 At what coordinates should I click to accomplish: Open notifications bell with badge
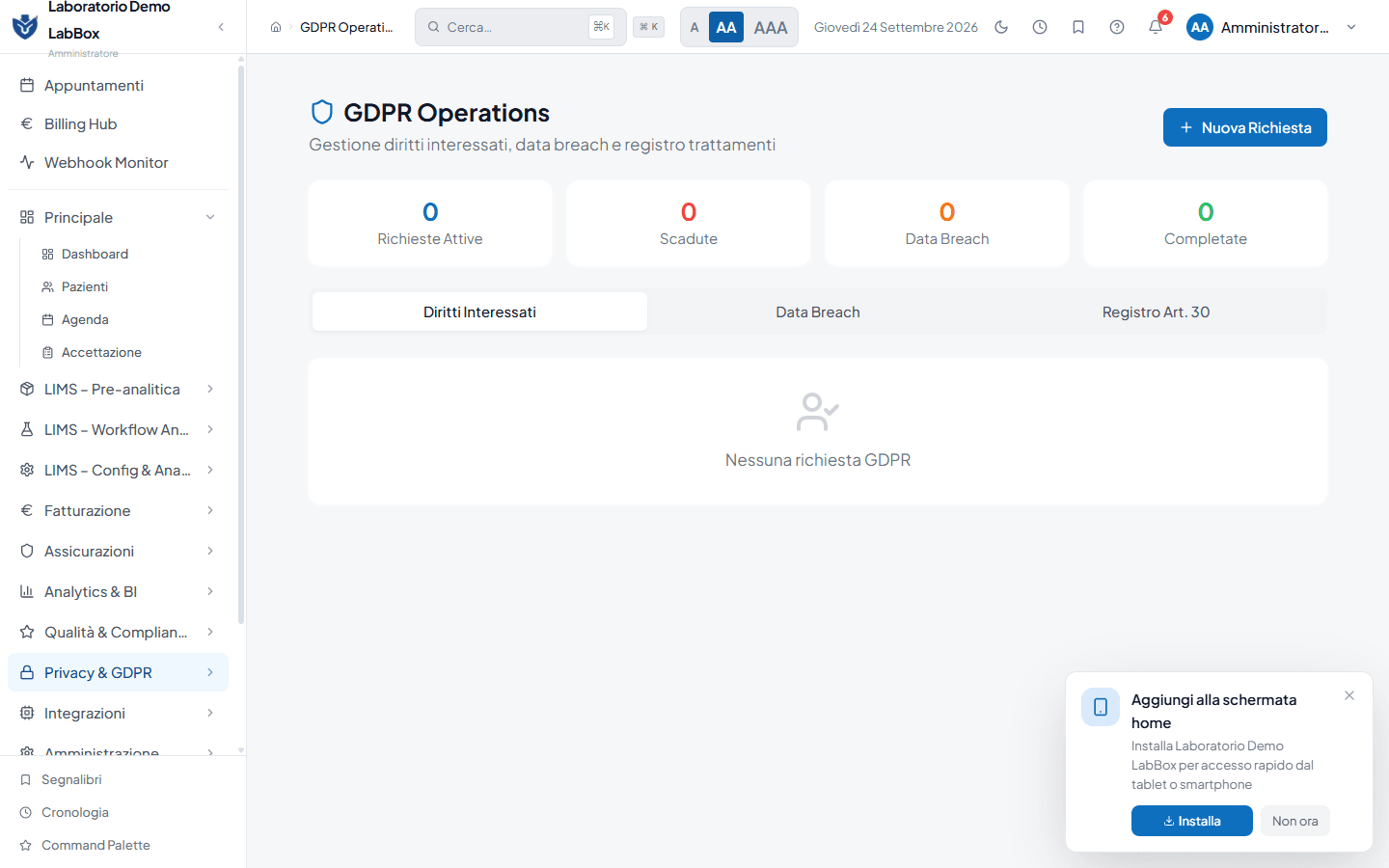coord(1156,27)
